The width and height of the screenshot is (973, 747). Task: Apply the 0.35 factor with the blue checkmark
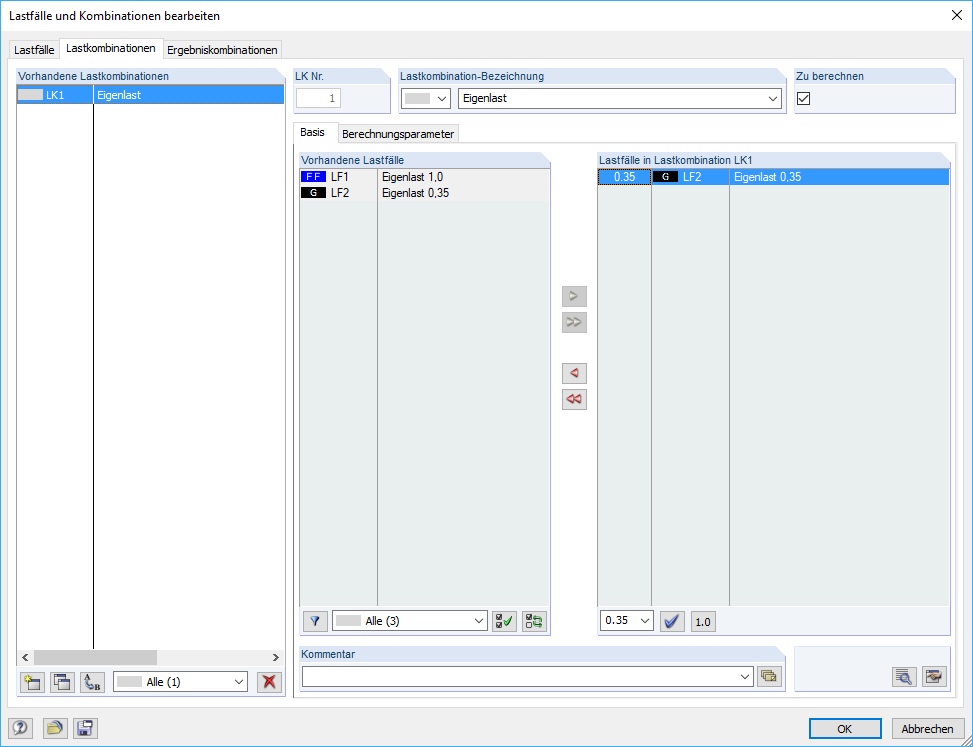click(x=671, y=621)
